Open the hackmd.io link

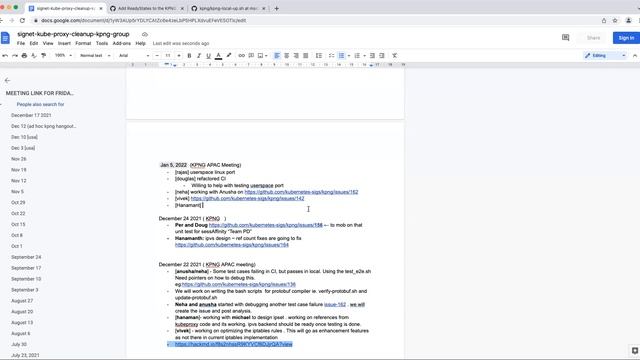click(233, 344)
